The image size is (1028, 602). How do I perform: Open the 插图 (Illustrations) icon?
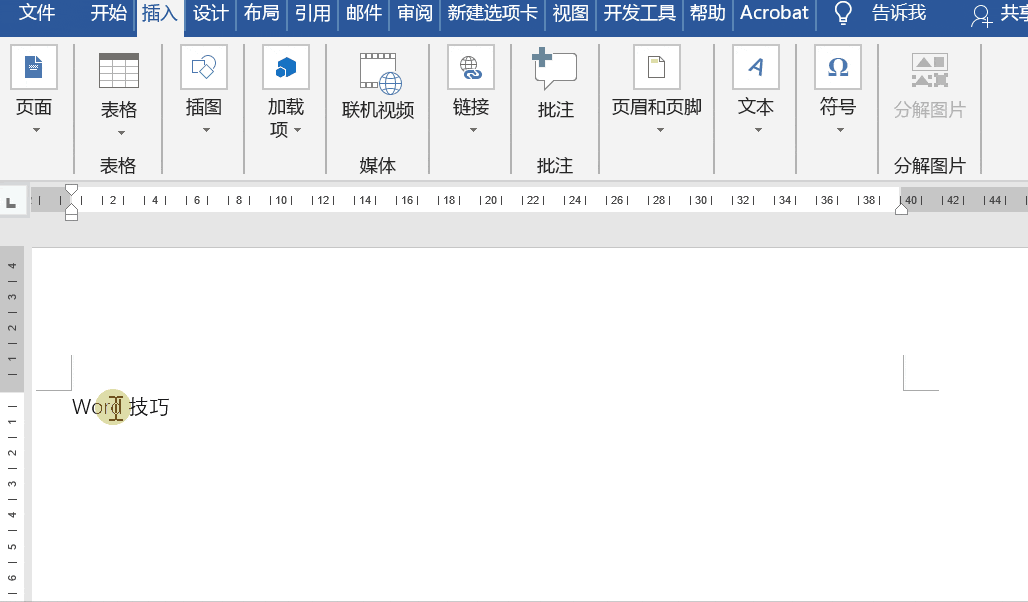(203, 68)
